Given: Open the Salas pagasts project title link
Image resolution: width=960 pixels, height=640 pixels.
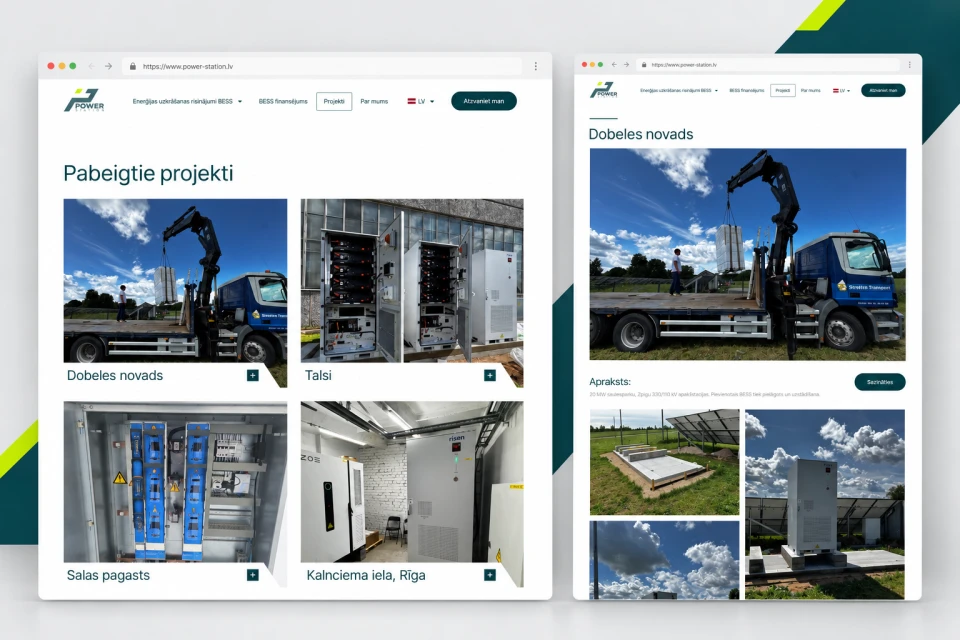Looking at the screenshot, I should (x=108, y=575).
